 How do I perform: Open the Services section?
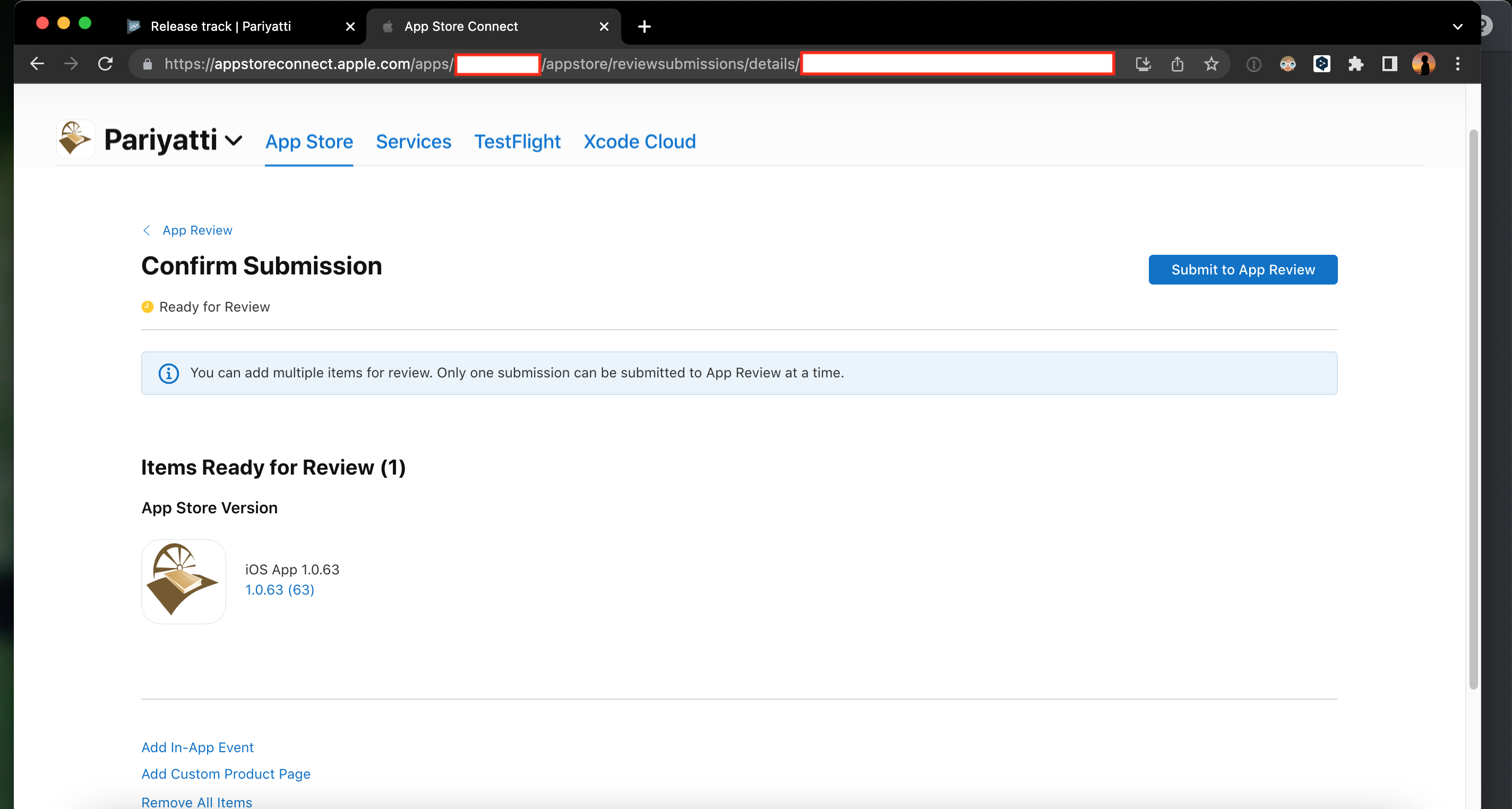pos(413,142)
